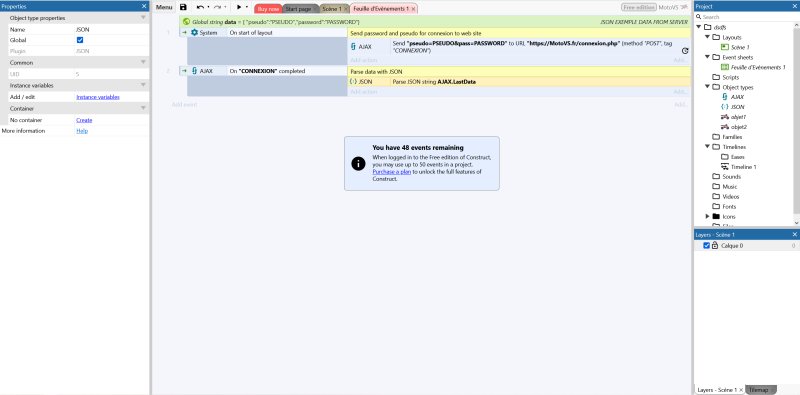Viewport: 800px width, 395px height.
Task: Click the AJAX icon in event 2 condition
Action: pyautogui.click(x=194, y=71)
